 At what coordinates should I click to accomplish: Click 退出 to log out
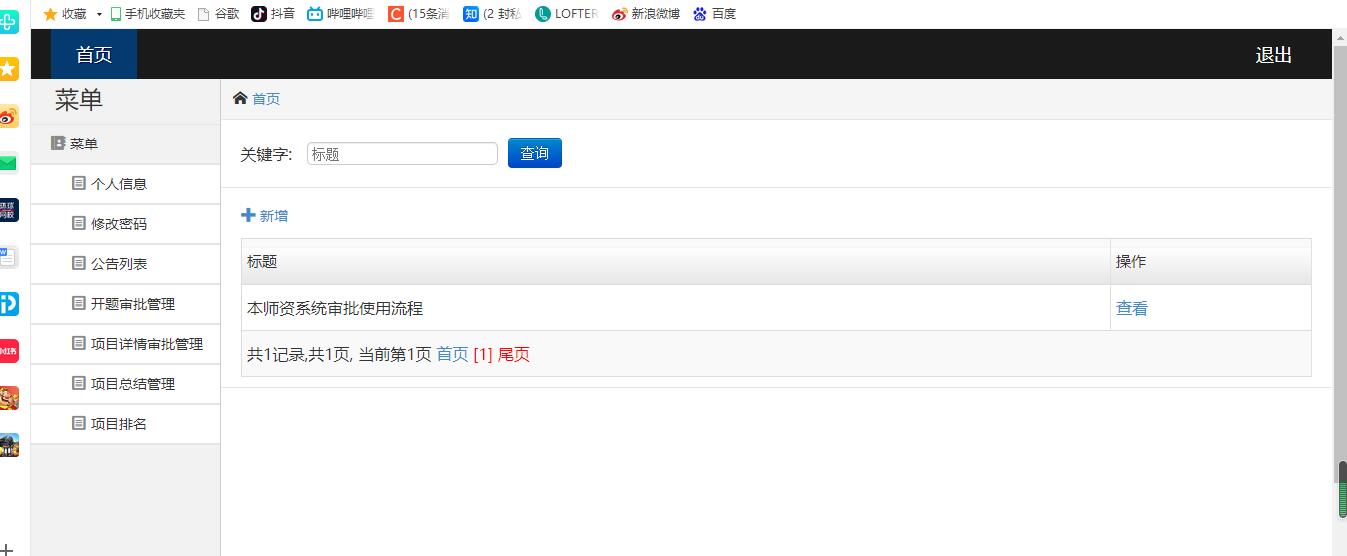point(1274,55)
